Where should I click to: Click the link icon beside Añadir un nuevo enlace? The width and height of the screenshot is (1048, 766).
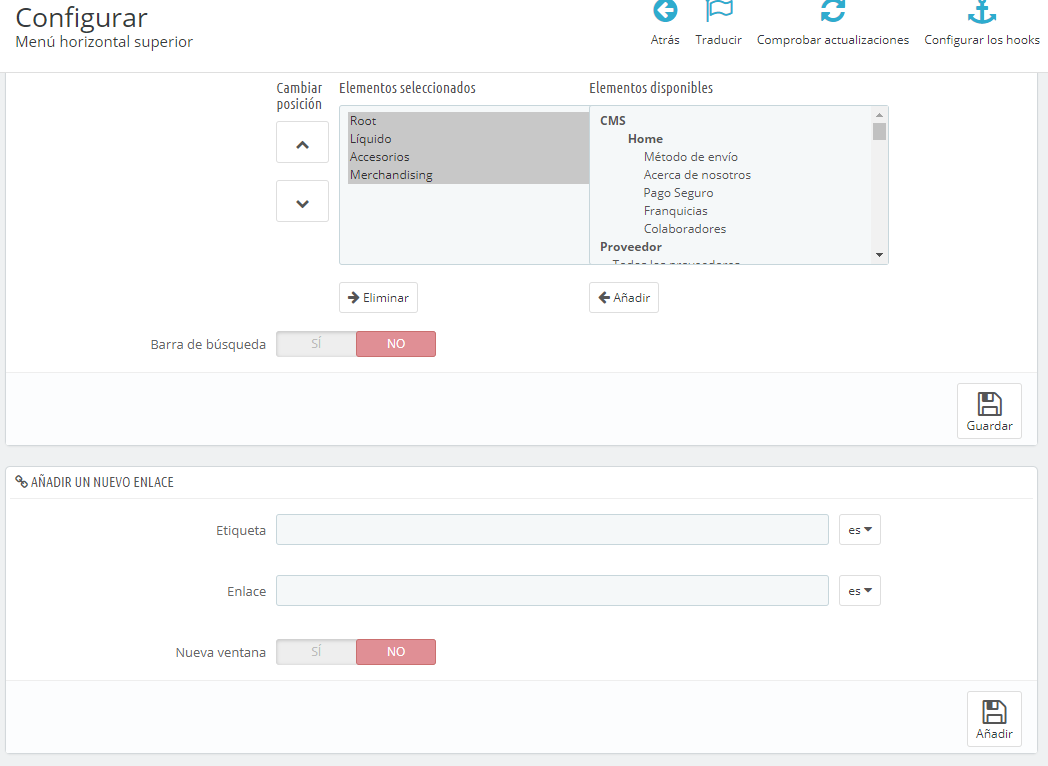point(21,482)
